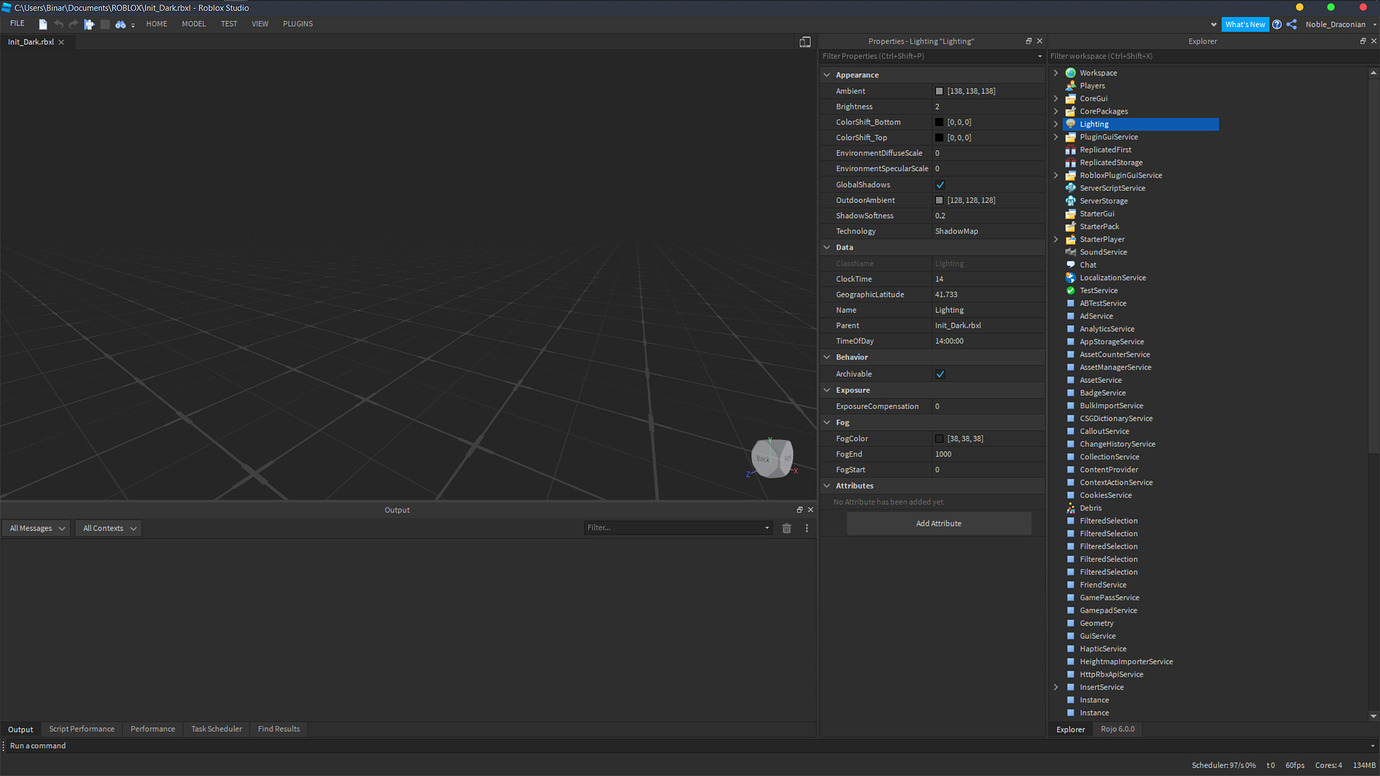Image resolution: width=1380 pixels, height=776 pixels.
Task: Click the Redo arrow icon
Action: click(x=72, y=23)
